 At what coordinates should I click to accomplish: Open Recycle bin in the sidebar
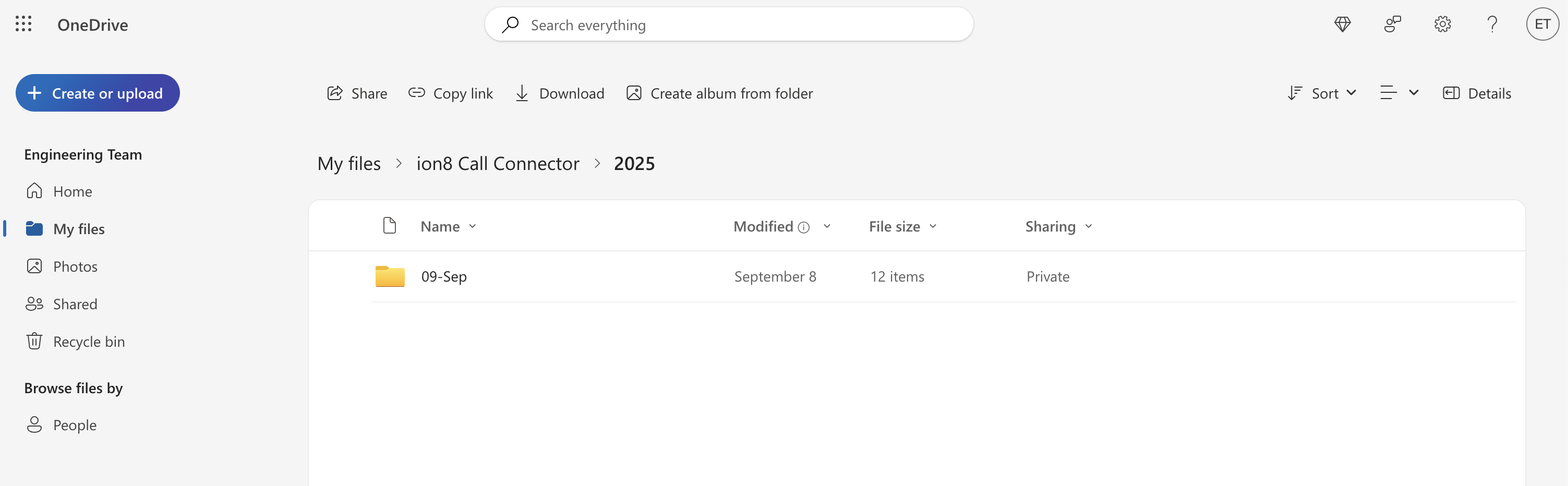[x=88, y=342]
